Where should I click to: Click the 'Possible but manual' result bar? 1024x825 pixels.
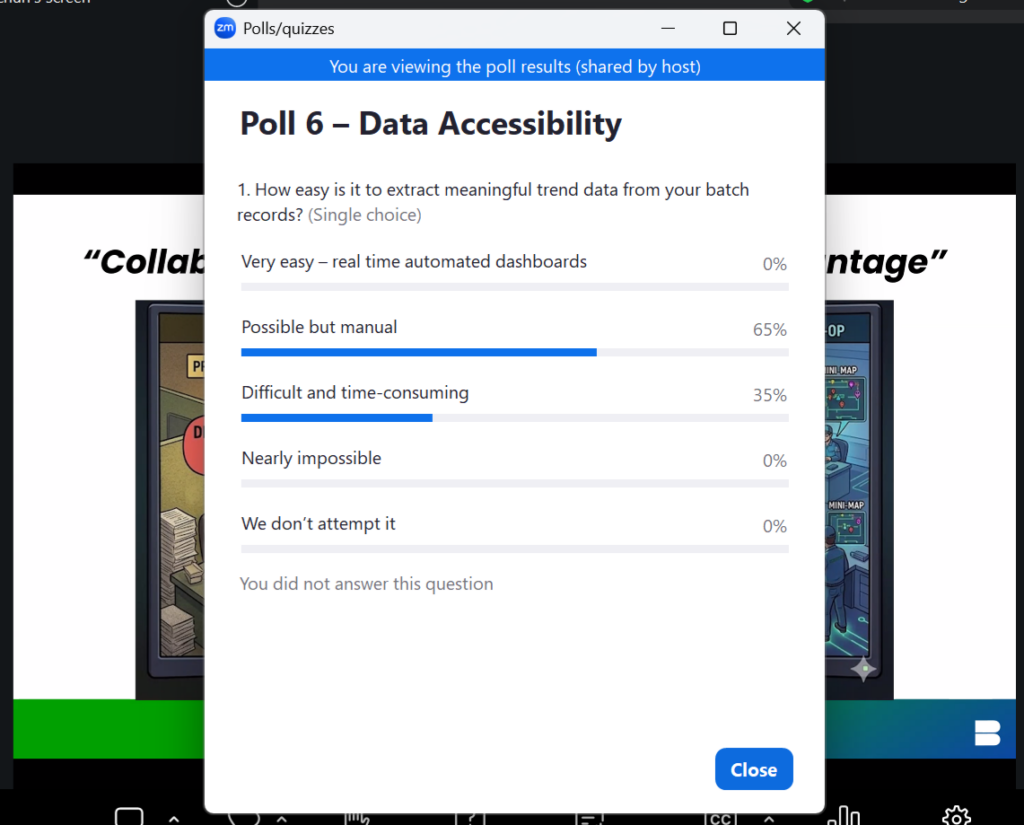click(515, 352)
